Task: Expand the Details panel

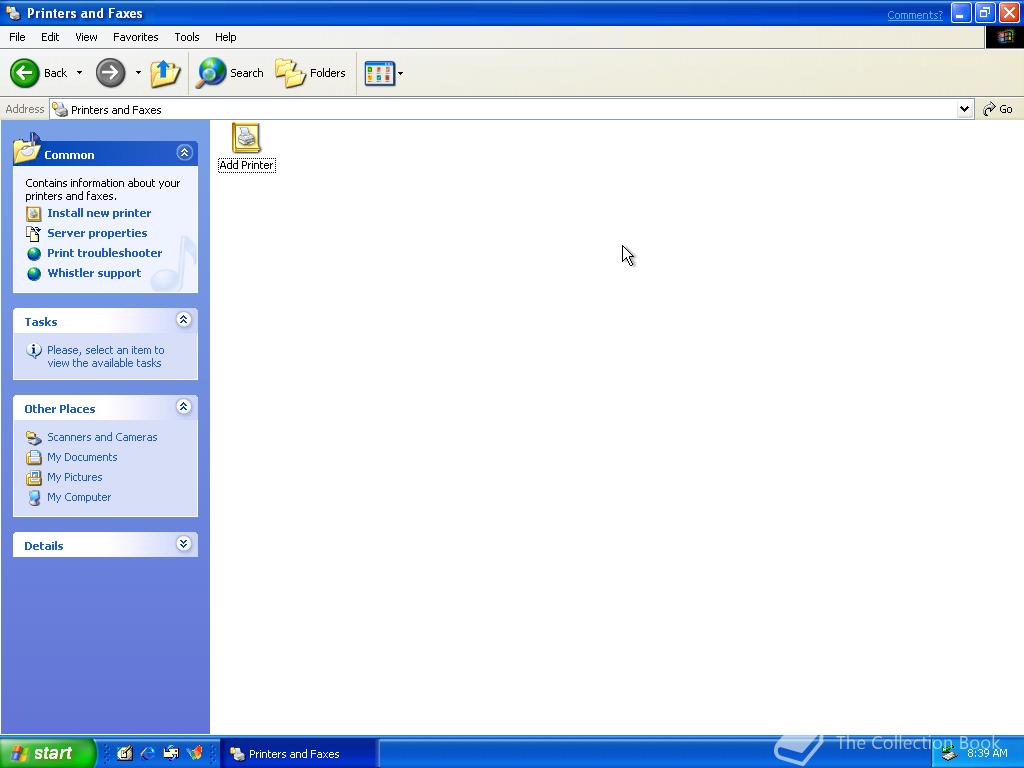Action: tap(184, 543)
